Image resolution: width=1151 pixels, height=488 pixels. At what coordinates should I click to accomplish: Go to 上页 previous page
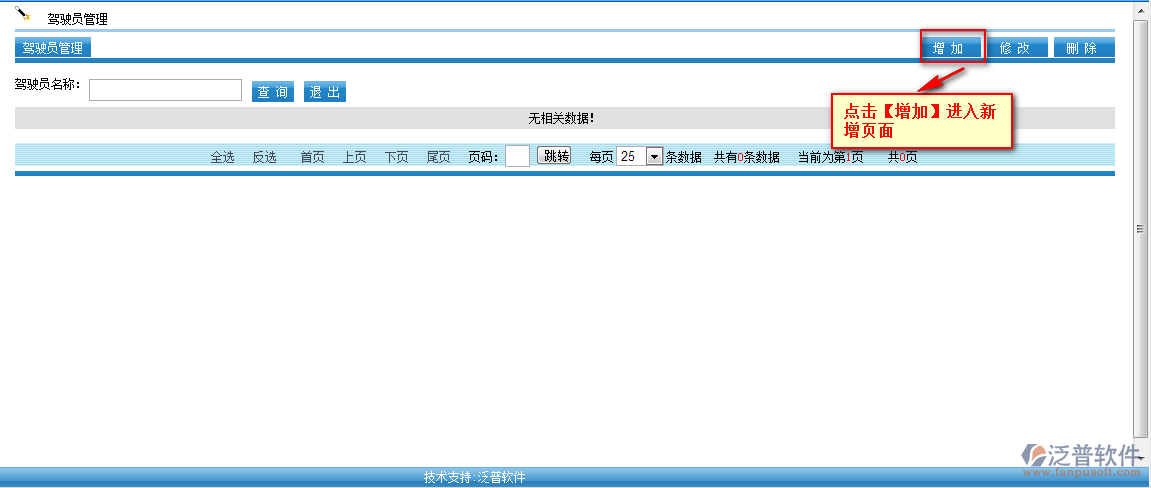[355, 157]
